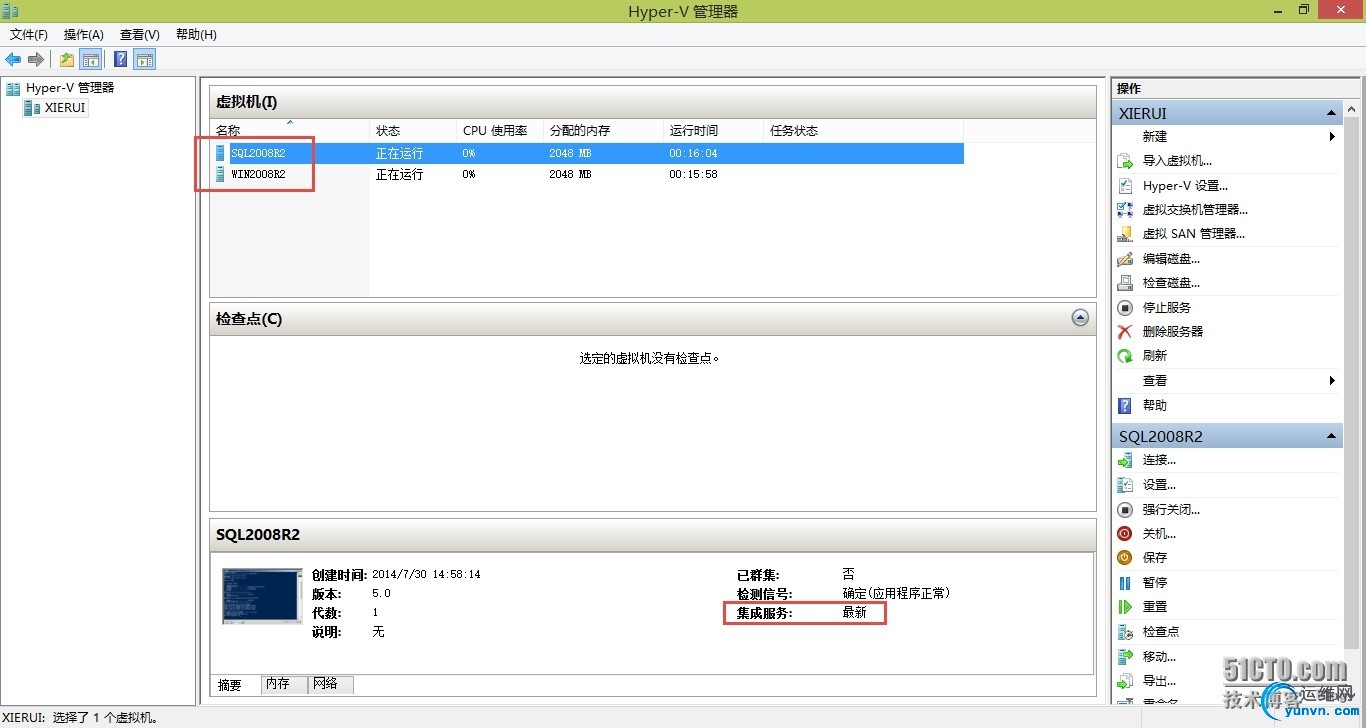Click the 最新 integration services value

click(854, 612)
